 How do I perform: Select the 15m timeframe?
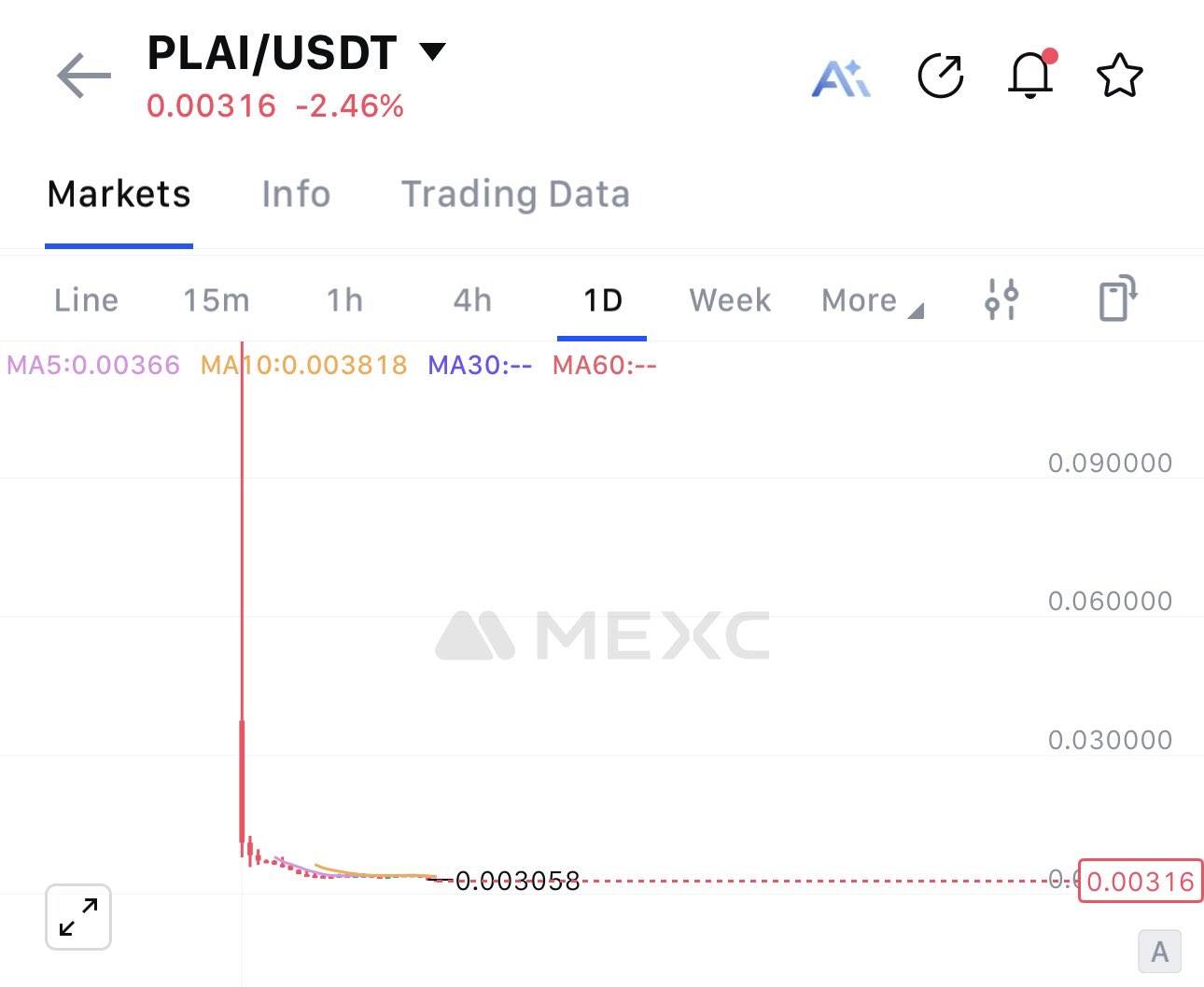click(217, 300)
